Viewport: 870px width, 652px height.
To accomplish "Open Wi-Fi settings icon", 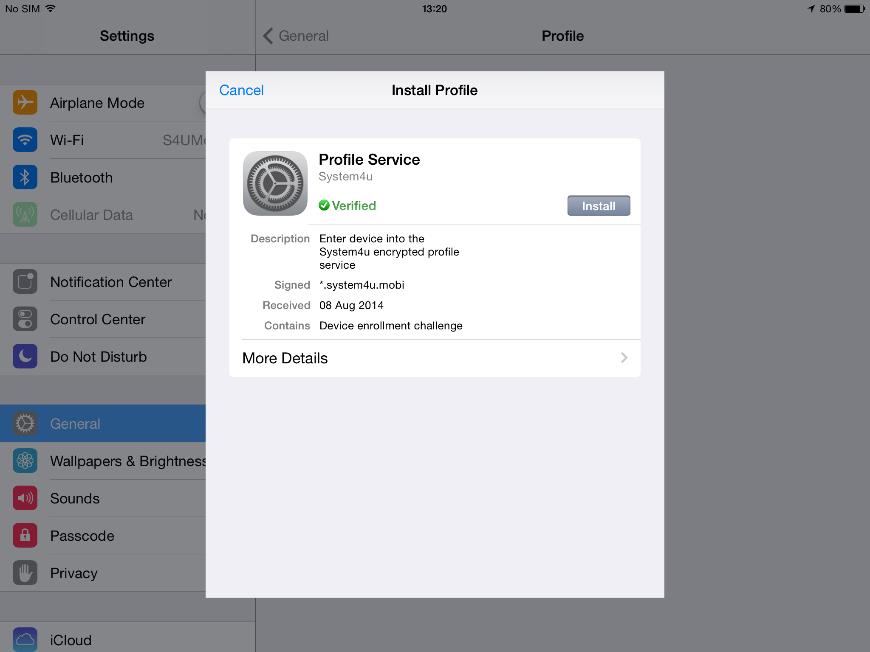I will (25, 140).
